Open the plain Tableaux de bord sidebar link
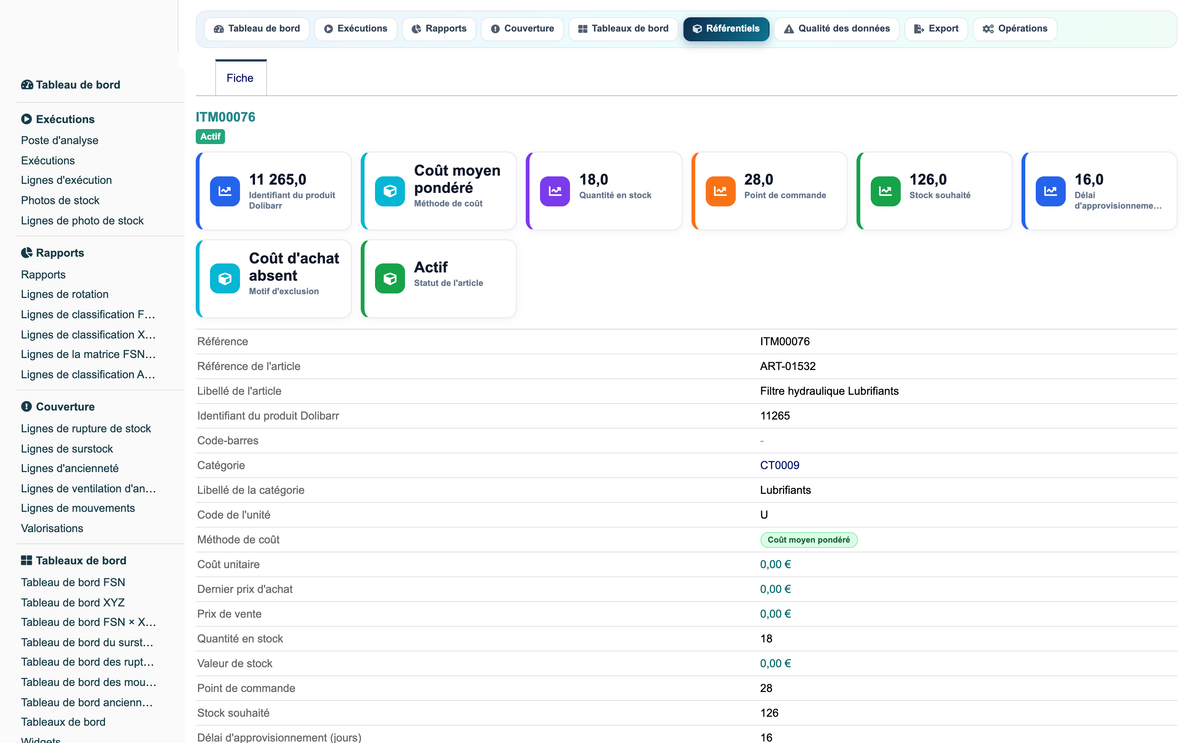The height and width of the screenshot is (743, 1200). click(x=63, y=723)
